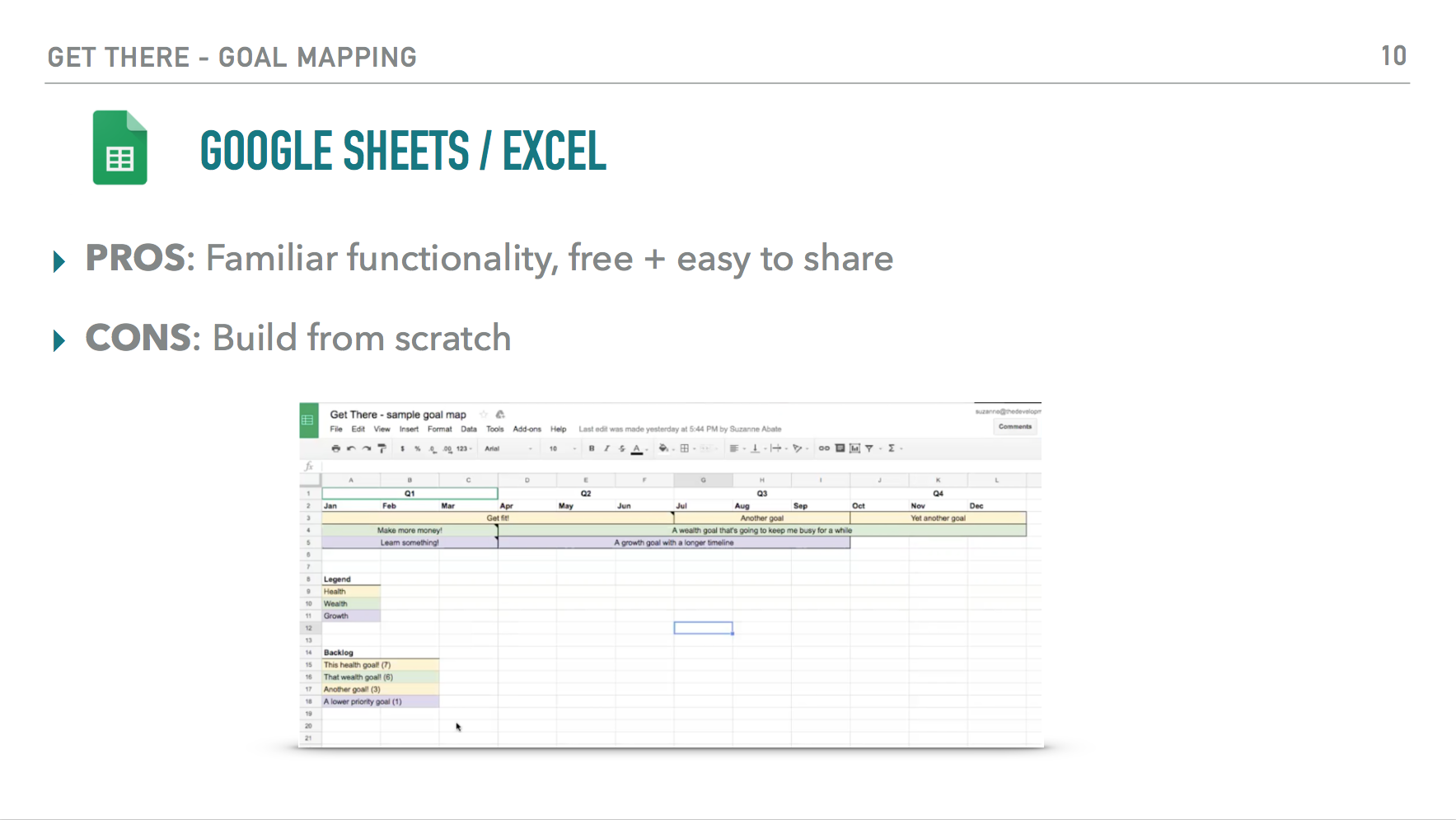Screen dimensions: 1456x820
Task: Open the fill color paint bucket
Action: [663, 449]
